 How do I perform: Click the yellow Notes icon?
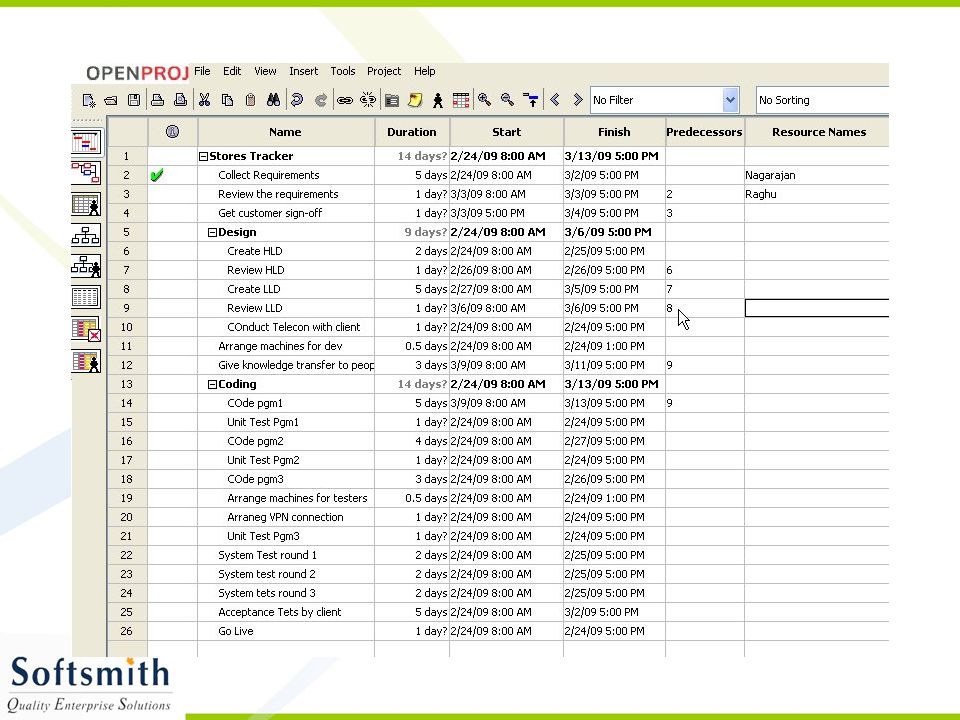(x=415, y=100)
